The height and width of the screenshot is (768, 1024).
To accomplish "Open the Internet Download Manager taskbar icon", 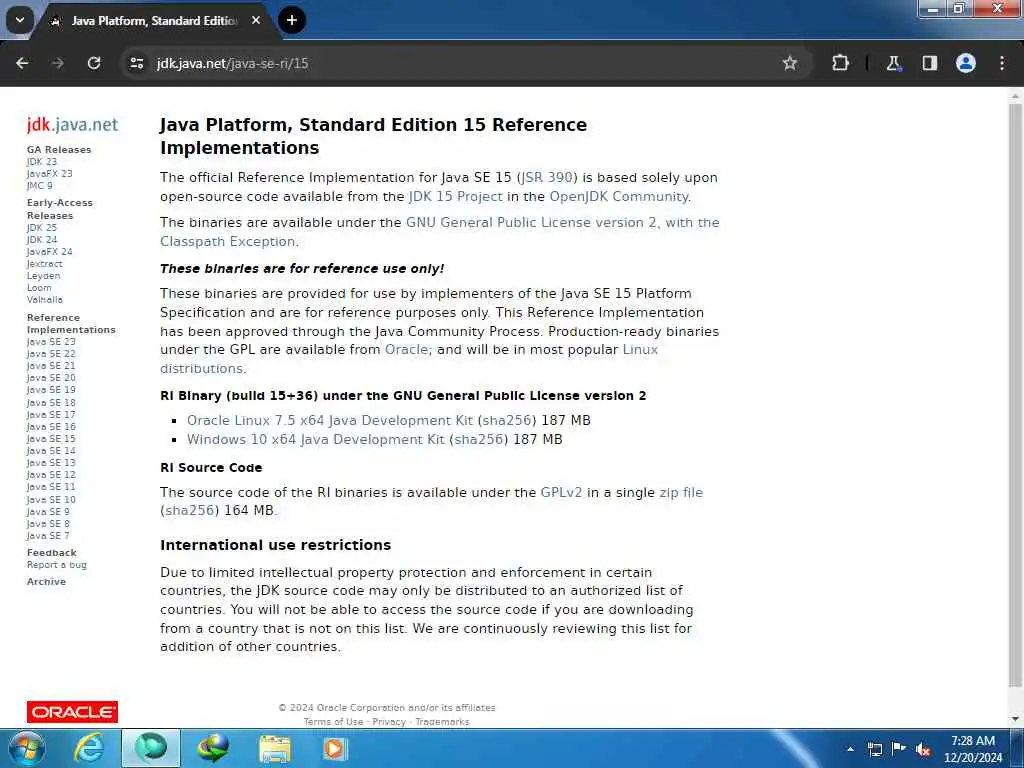I will tap(213, 748).
